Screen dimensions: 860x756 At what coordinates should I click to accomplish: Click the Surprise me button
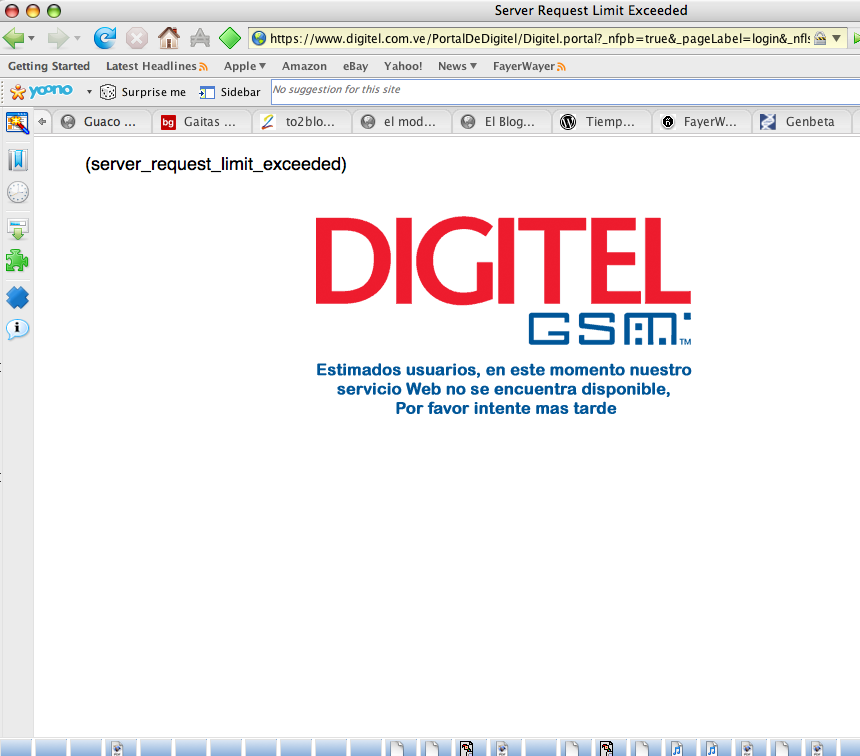click(143, 92)
